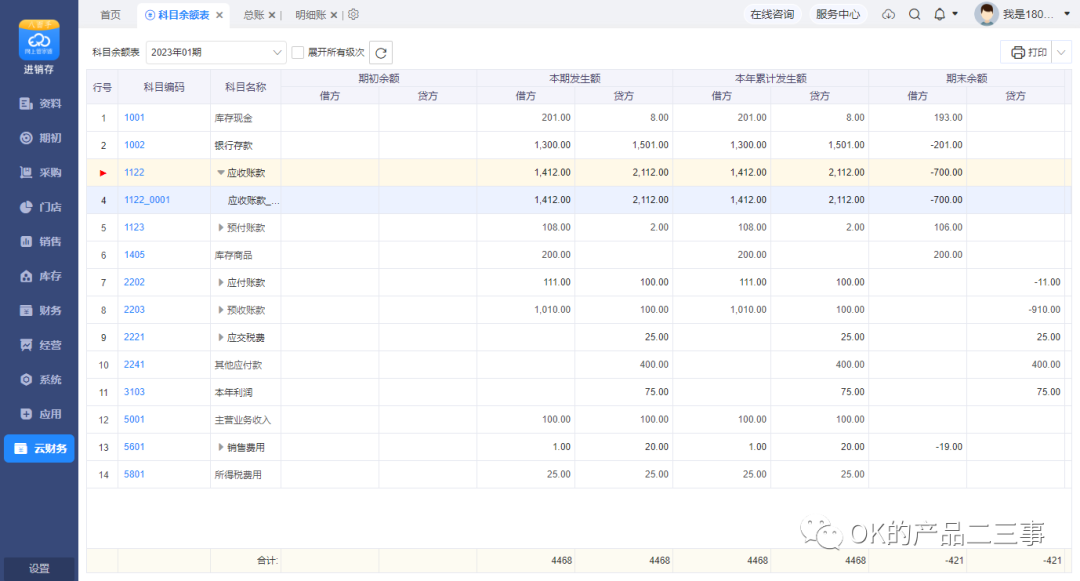Go to 库存 in sidebar

click(40, 276)
